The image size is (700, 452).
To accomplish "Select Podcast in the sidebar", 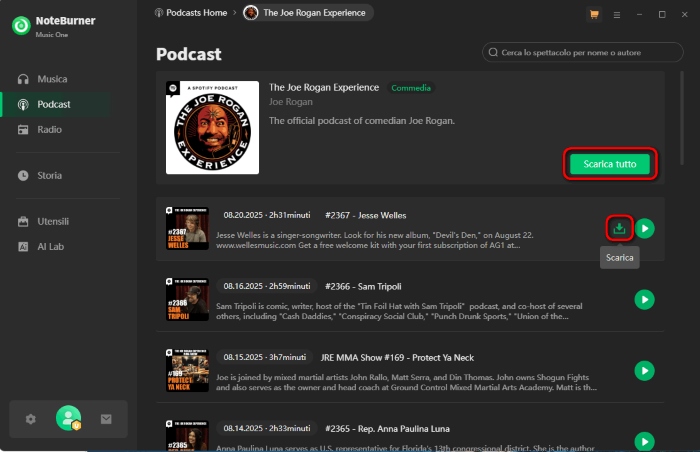I will [56, 105].
